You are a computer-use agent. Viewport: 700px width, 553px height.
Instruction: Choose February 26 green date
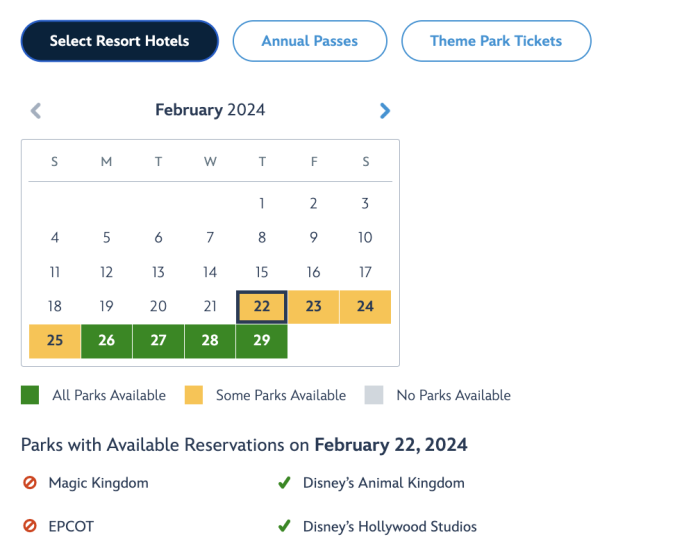107,341
